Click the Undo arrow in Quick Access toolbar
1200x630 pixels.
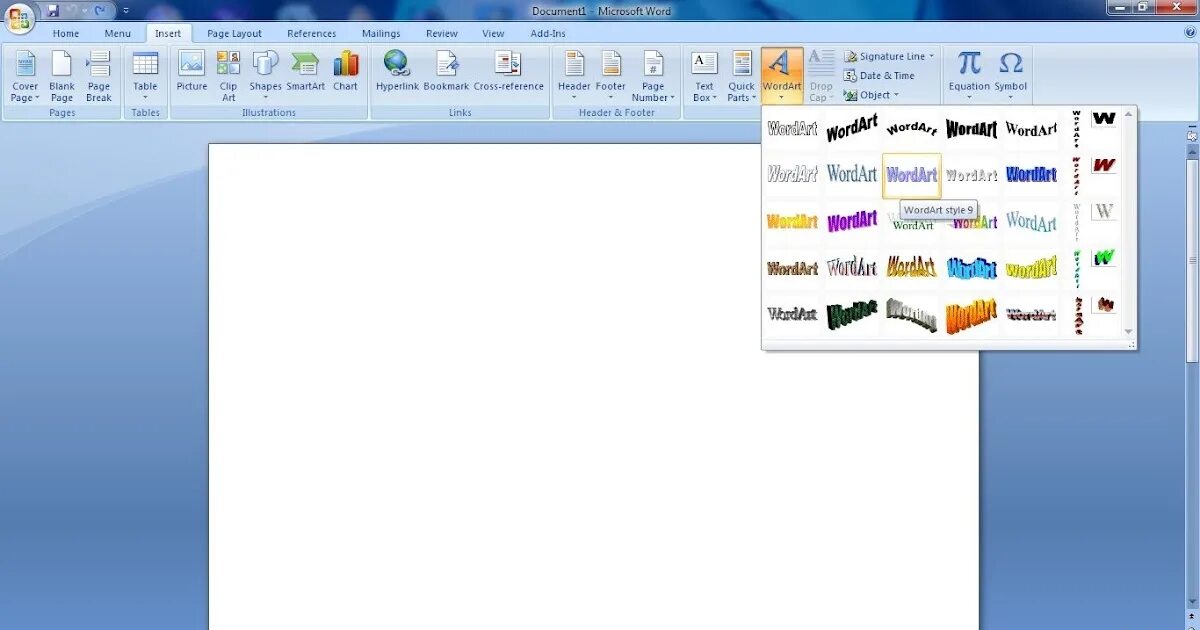72,10
